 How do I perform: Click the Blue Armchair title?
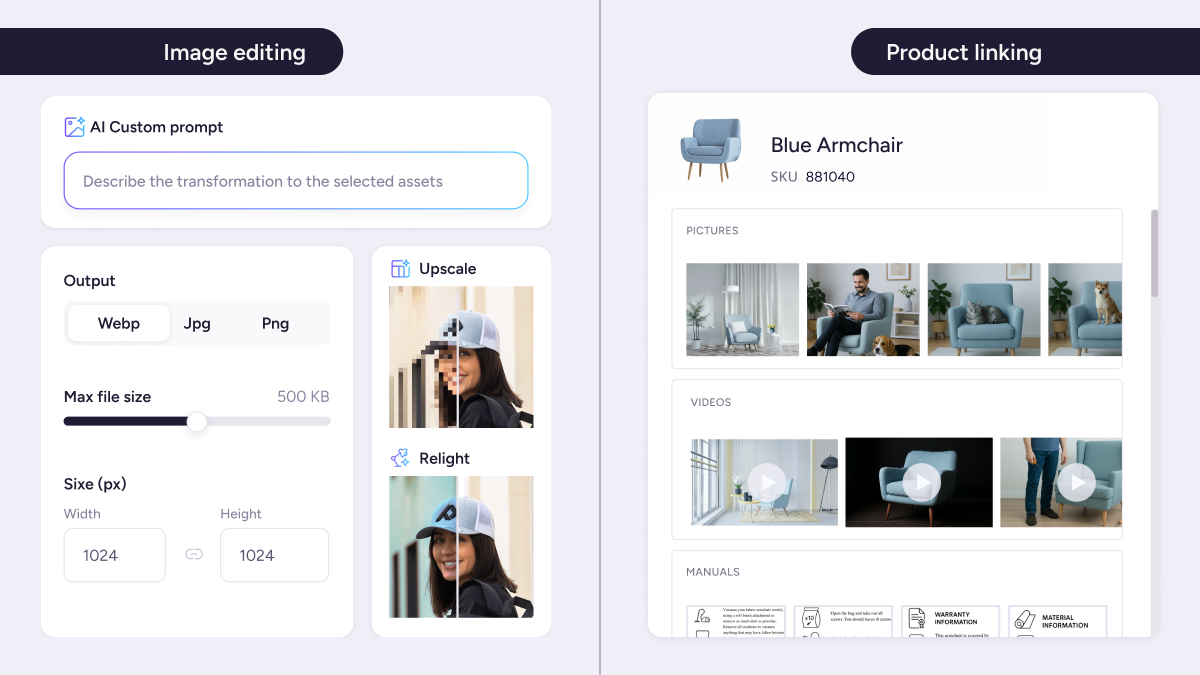pyautogui.click(x=837, y=145)
